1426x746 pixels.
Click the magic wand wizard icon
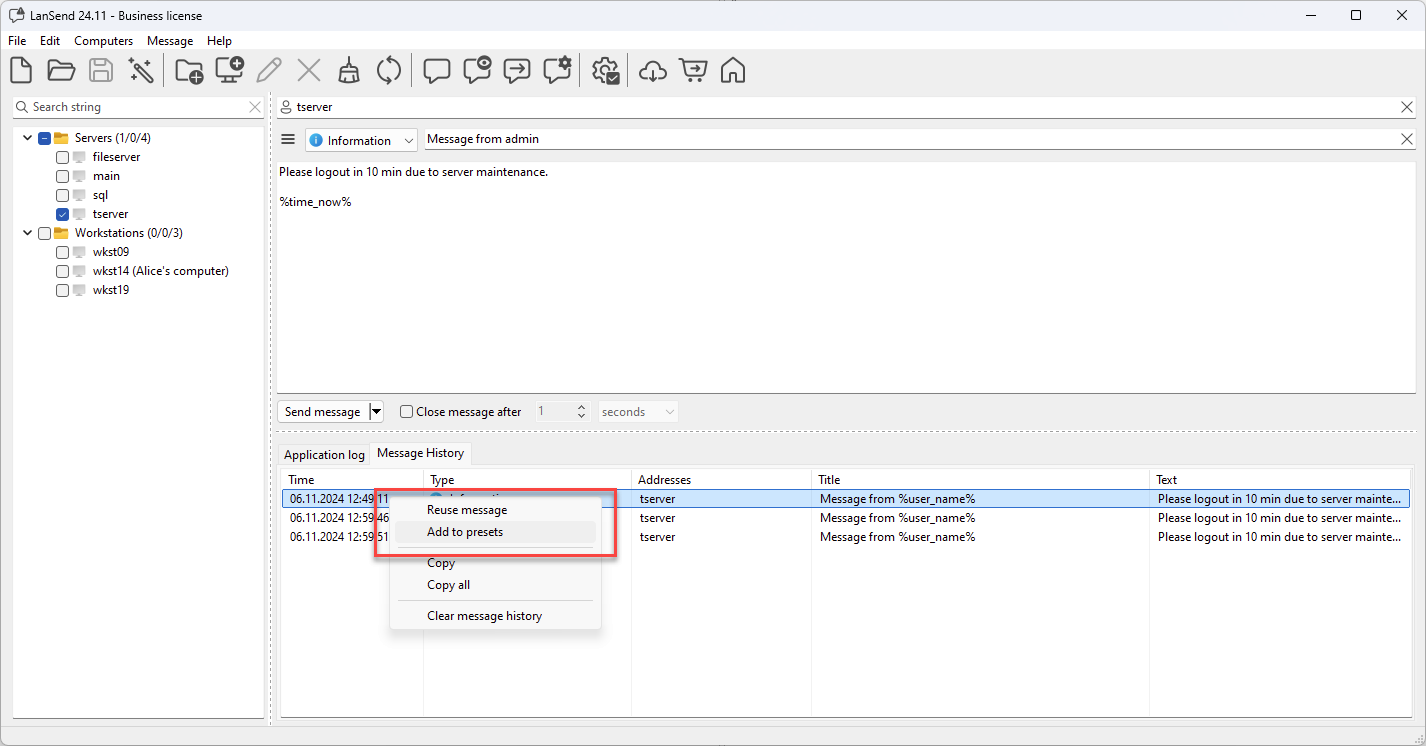click(141, 71)
